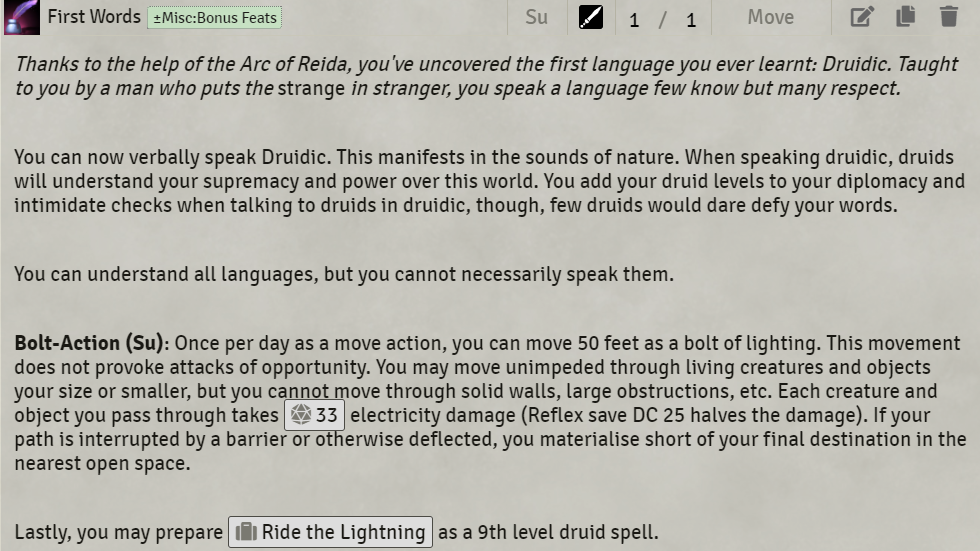The width and height of the screenshot is (980, 551).
Task: Edit the First Words feat
Action: tap(862, 16)
